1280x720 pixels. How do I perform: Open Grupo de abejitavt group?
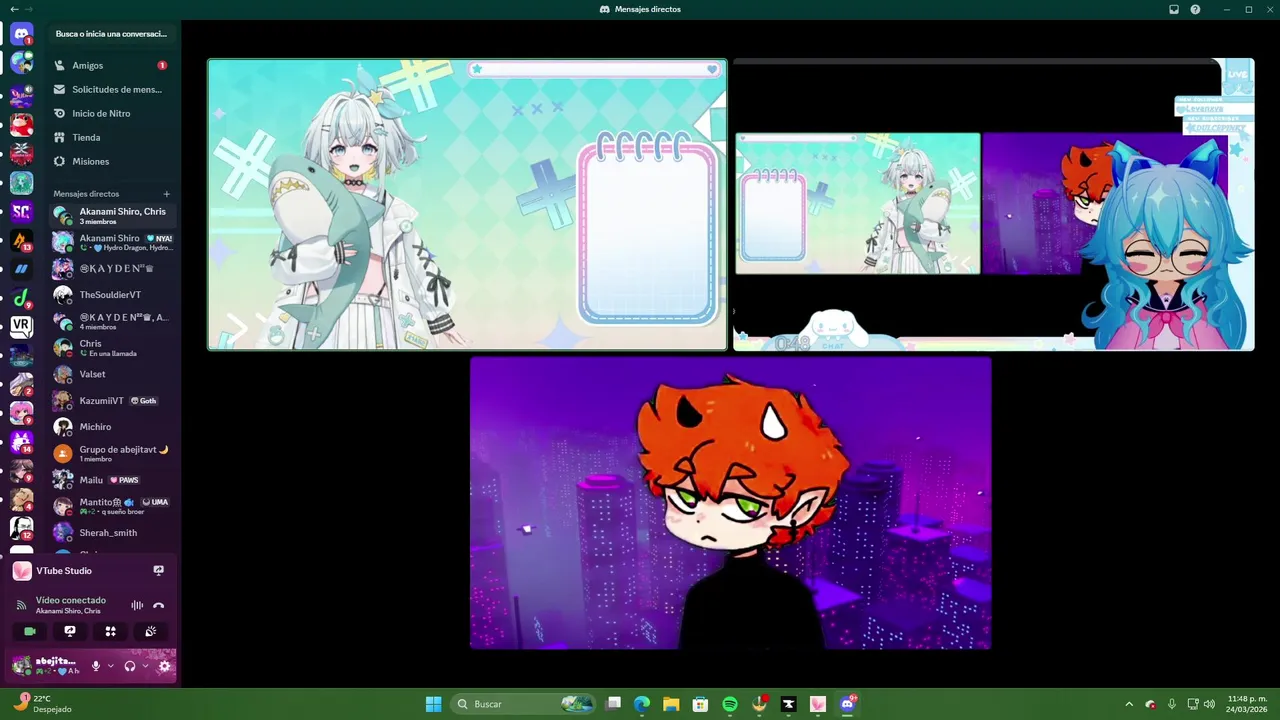[112, 453]
